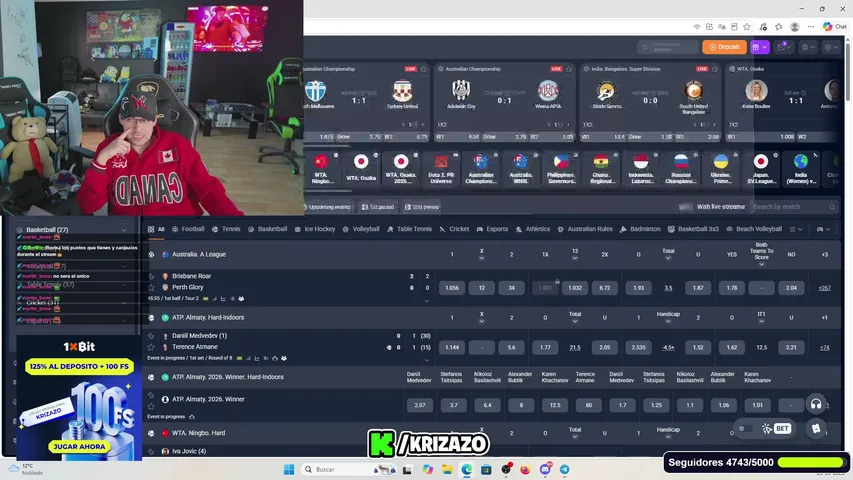Screen dimensions: 853x480
Task: Select the Japan SV League tile
Action: point(761,169)
